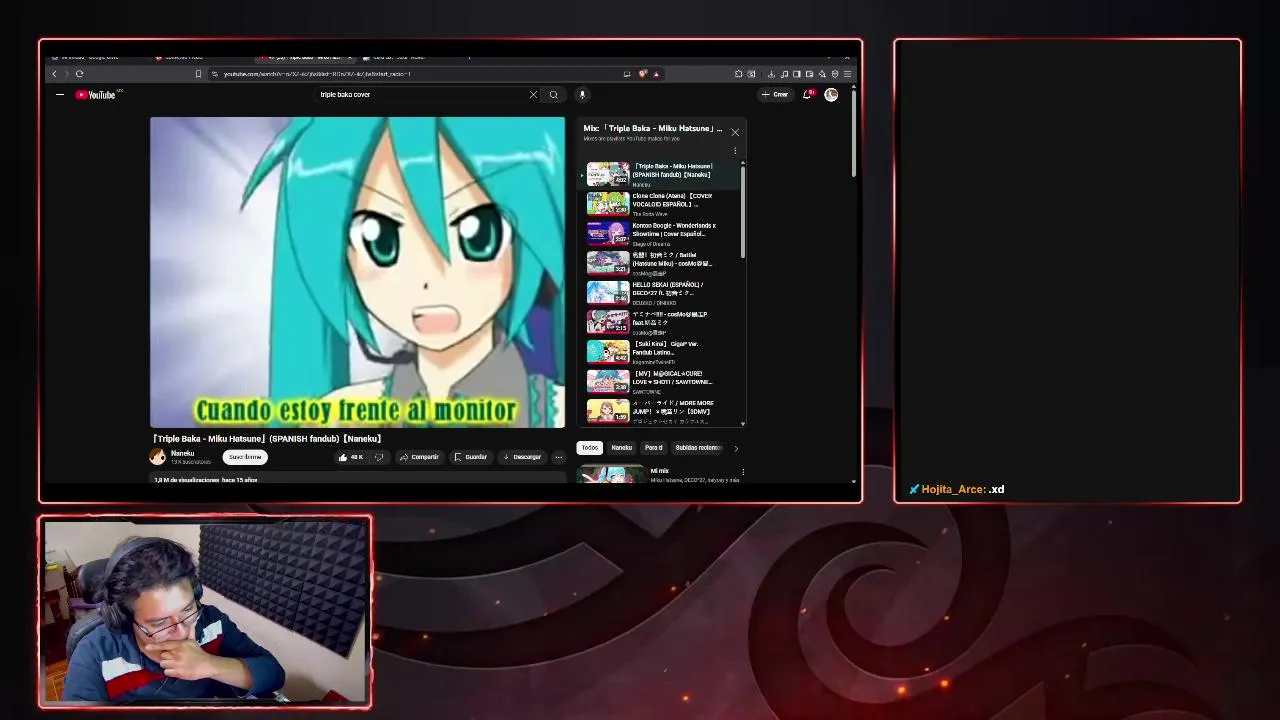Viewport: 1280px width, 720px height.
Task: Click chat message from Hojita_Arce
Action: (957, 489)
